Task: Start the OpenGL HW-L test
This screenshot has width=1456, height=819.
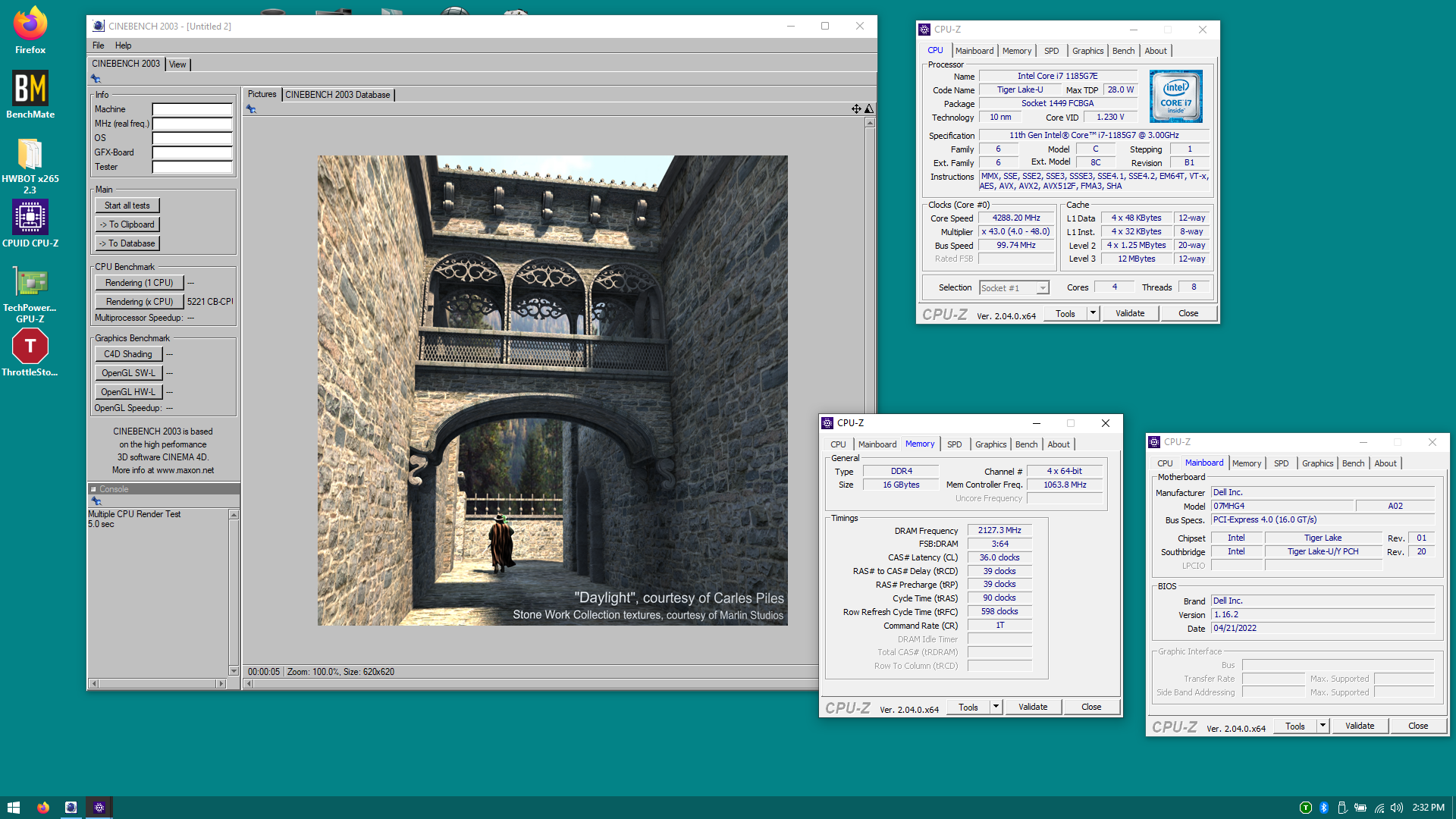Action: pyautogui.click(x=128, y=392)
